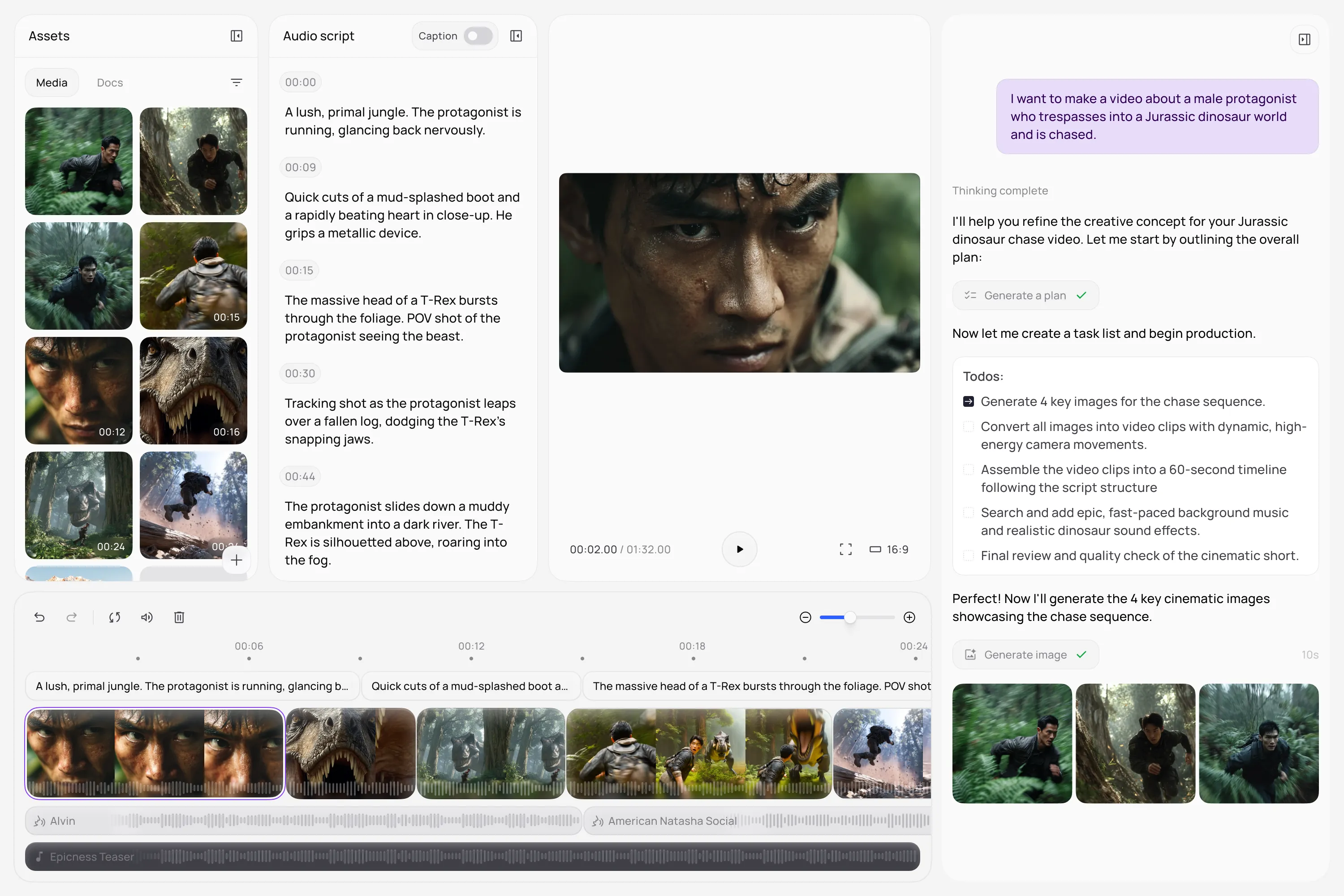1344x896 pixels.
Task: Check the Convert all images todo checkbox
Action: tap(969, 427)
